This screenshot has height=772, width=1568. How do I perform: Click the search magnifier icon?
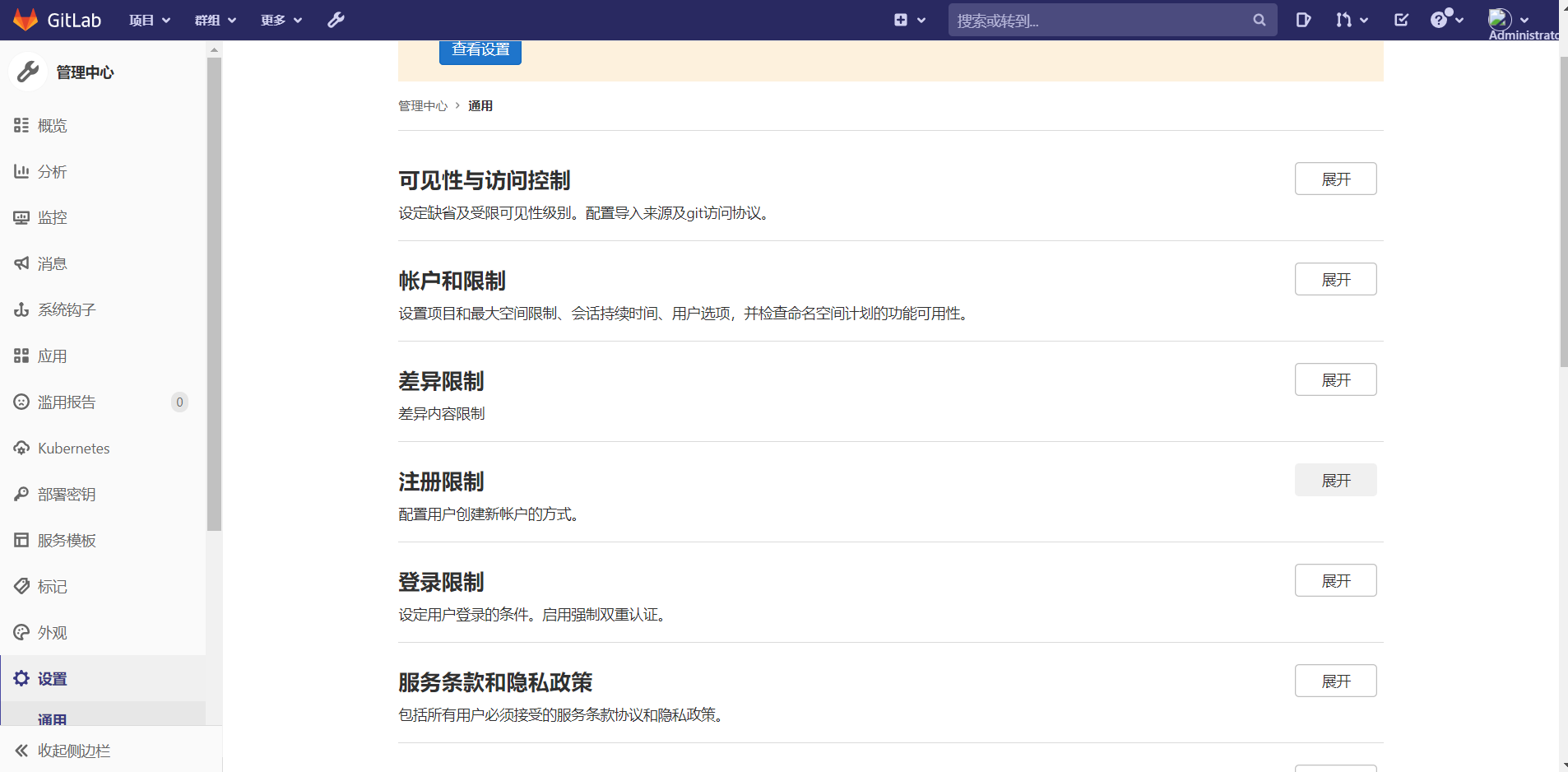pos(1260,20)
